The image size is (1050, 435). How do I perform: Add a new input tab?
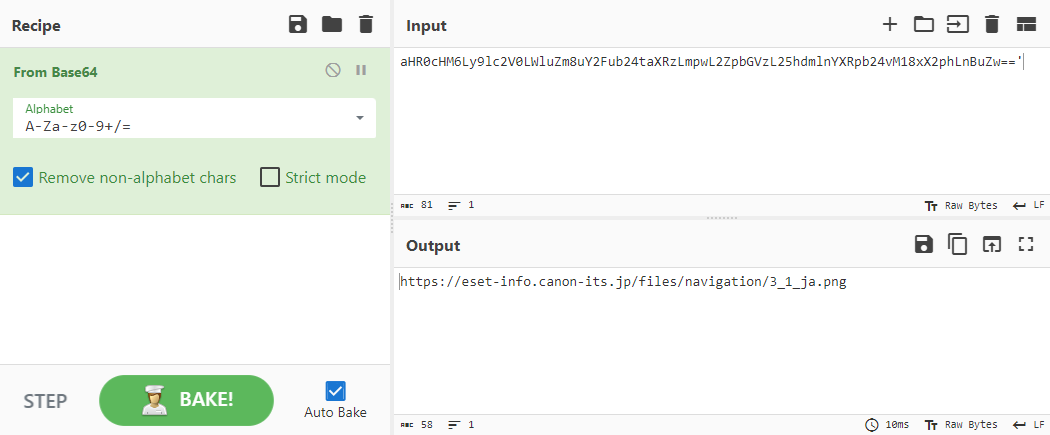click(x=889, y=25)
